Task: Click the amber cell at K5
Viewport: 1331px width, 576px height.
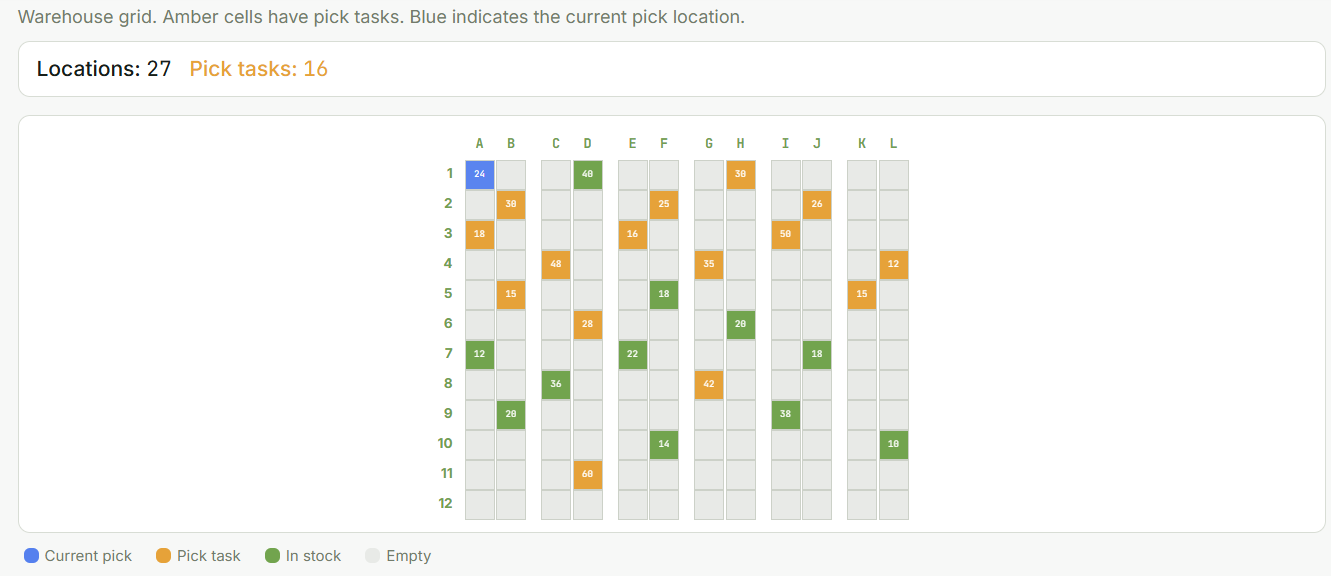Action: [862, 295]
